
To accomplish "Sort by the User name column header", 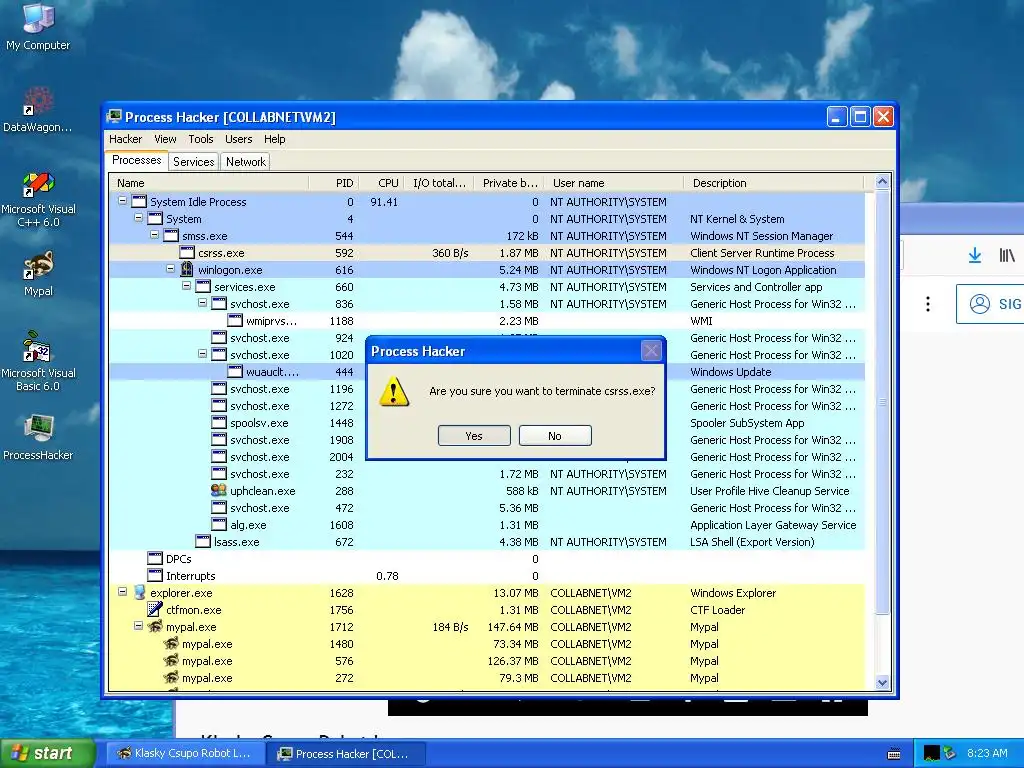I will coord(614,183).
